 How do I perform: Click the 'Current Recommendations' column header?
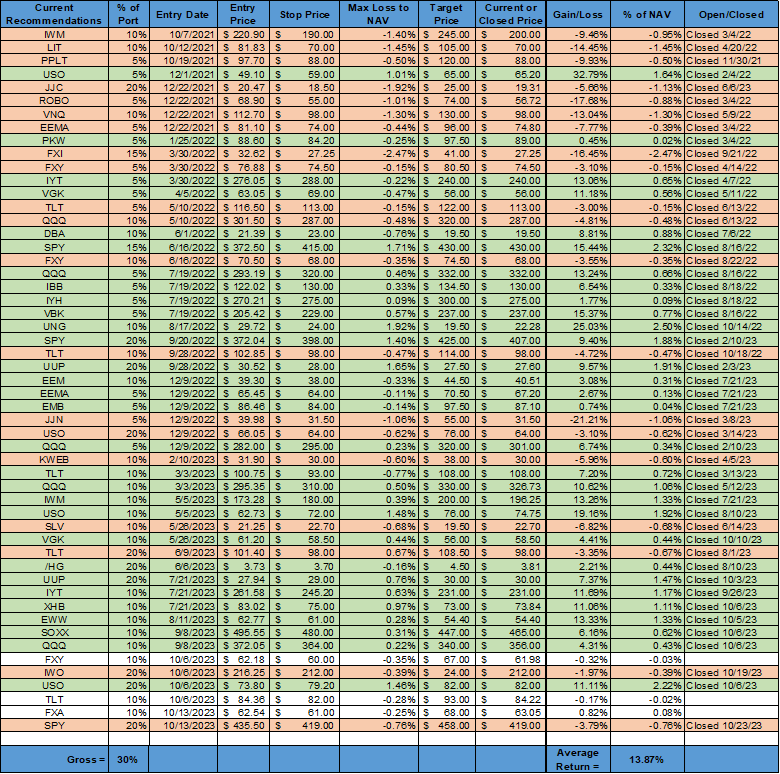54,14
